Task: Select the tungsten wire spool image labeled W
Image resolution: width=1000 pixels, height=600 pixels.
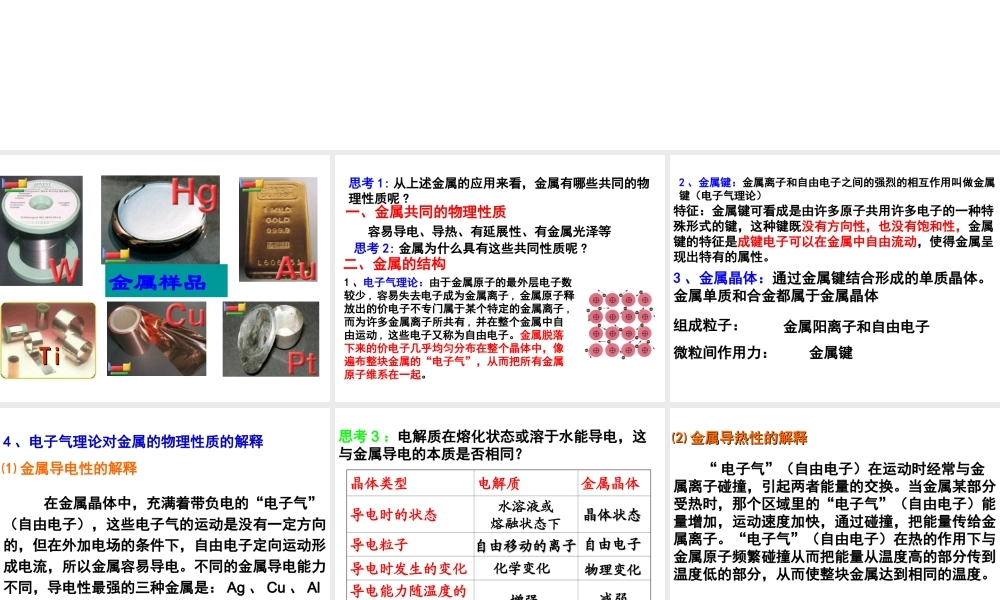Action: pyautogui.click(x=41, y=231)
